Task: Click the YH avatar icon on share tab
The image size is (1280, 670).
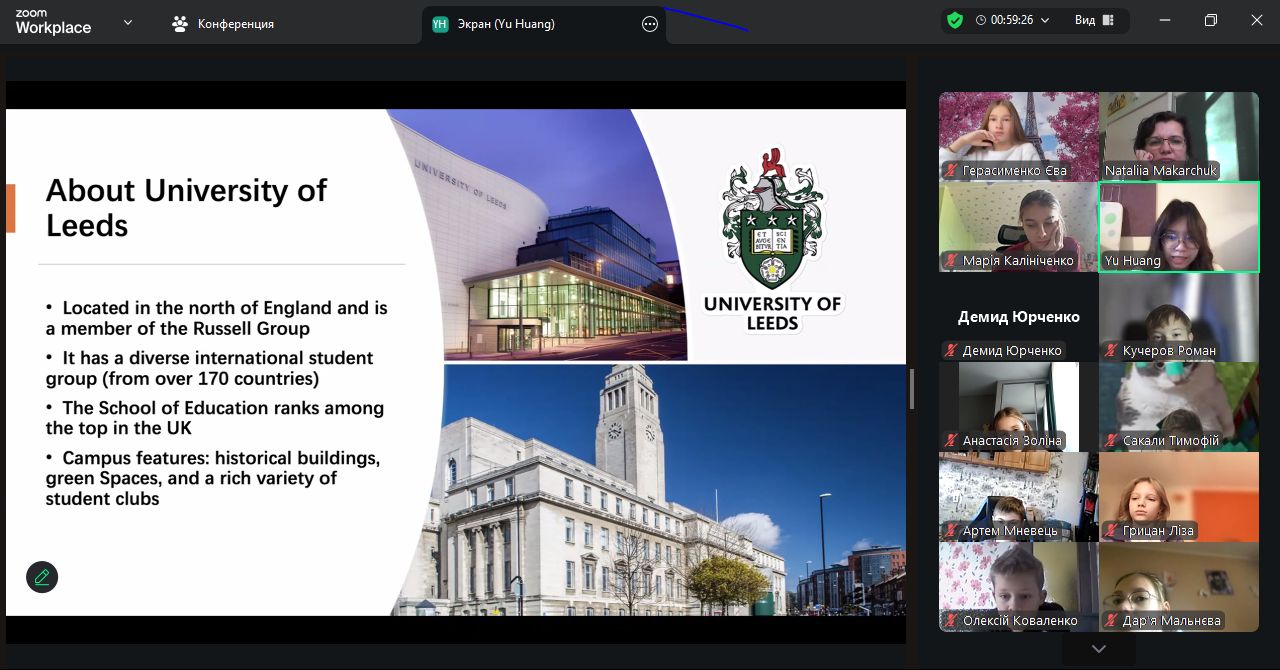Action: pyautogui.click(x=440, y=24)
